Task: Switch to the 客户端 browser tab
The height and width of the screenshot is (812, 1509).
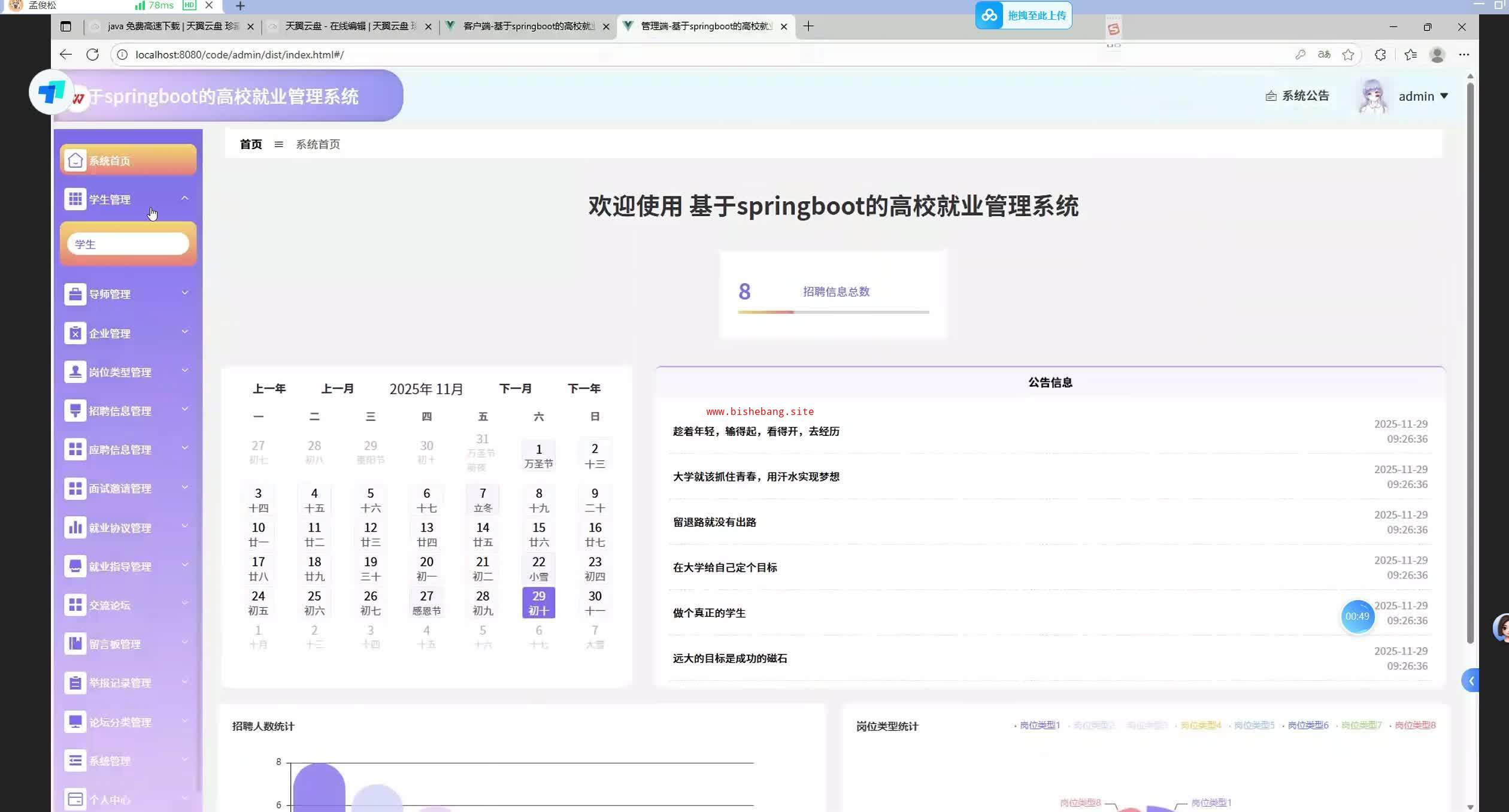Action: coord(528,26)
